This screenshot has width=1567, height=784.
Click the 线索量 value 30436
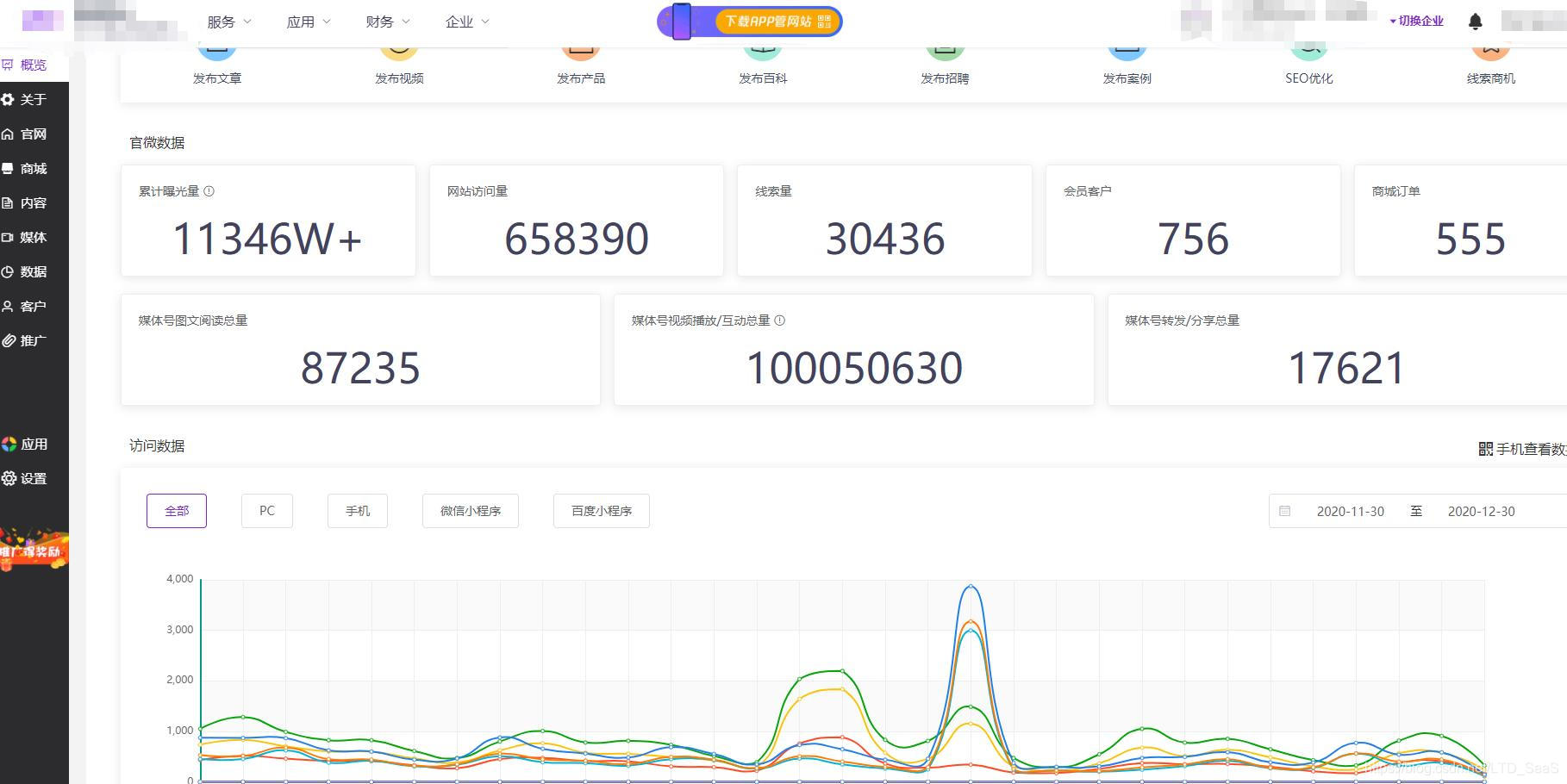(x=885, y=239)
